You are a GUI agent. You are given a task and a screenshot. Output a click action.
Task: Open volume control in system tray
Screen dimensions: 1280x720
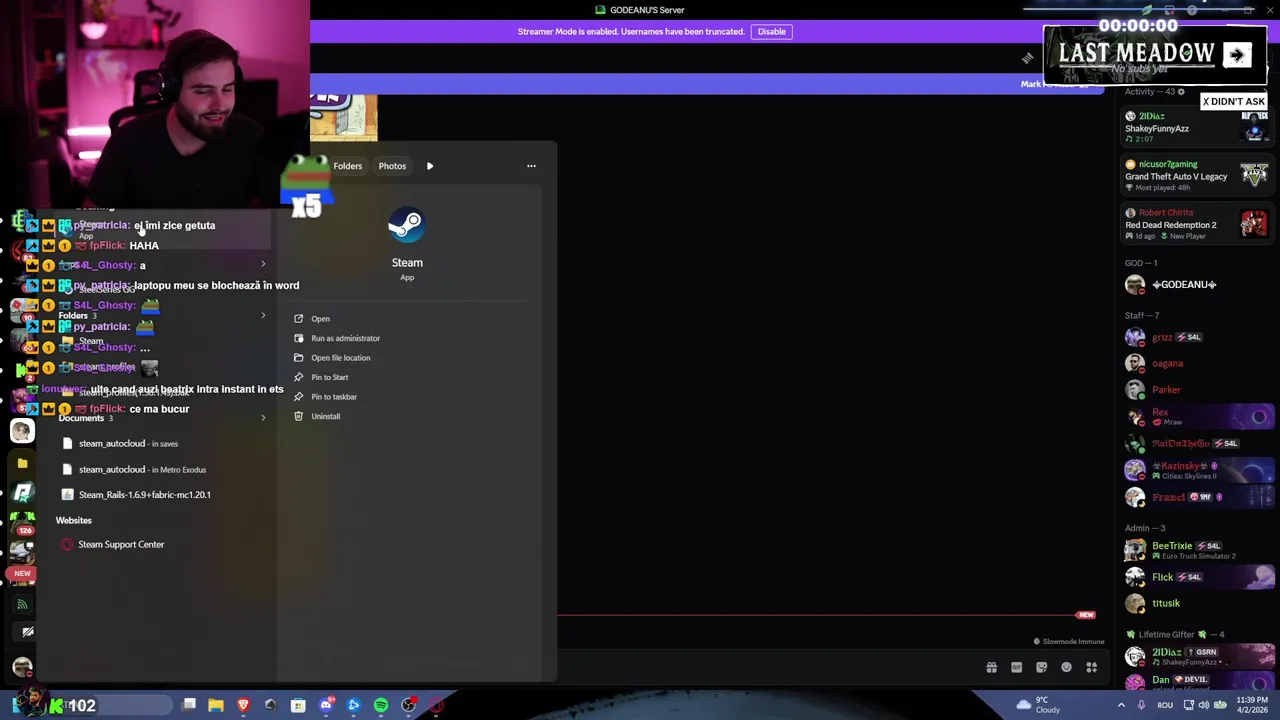point(1204,706)
